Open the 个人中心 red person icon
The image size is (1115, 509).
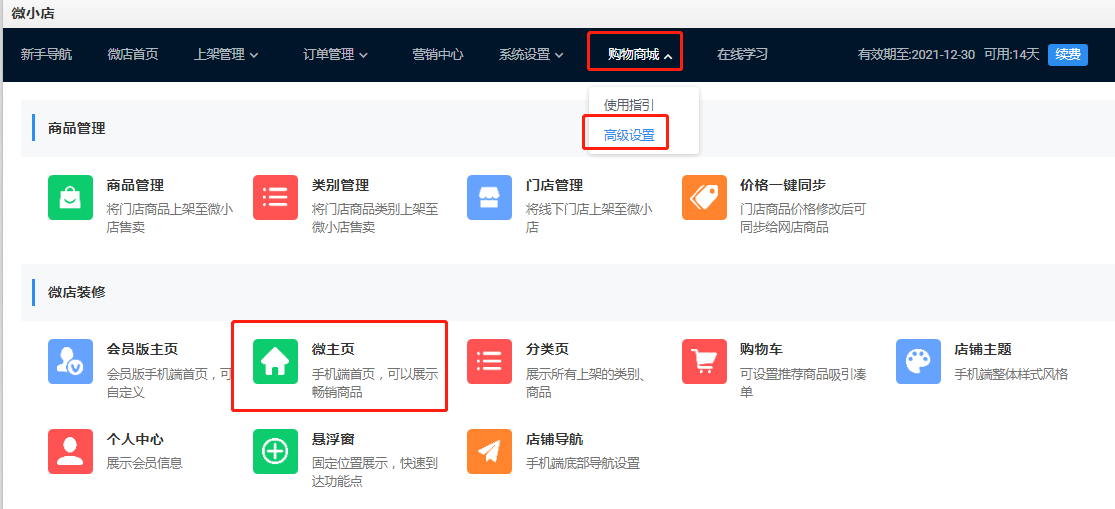pos(70,451)
